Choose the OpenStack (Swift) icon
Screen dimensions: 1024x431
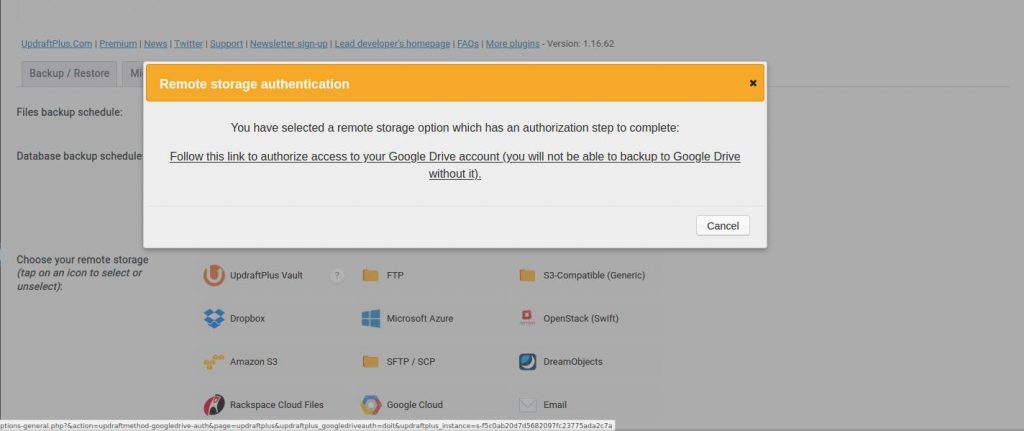tap(527, 319)
